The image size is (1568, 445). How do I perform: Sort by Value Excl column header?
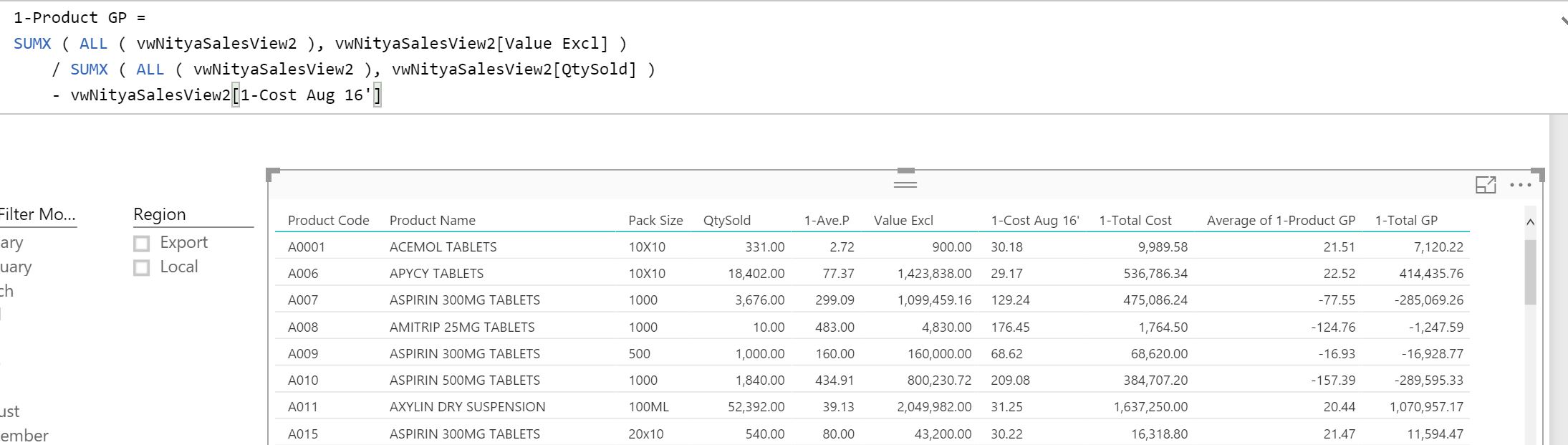903,220
